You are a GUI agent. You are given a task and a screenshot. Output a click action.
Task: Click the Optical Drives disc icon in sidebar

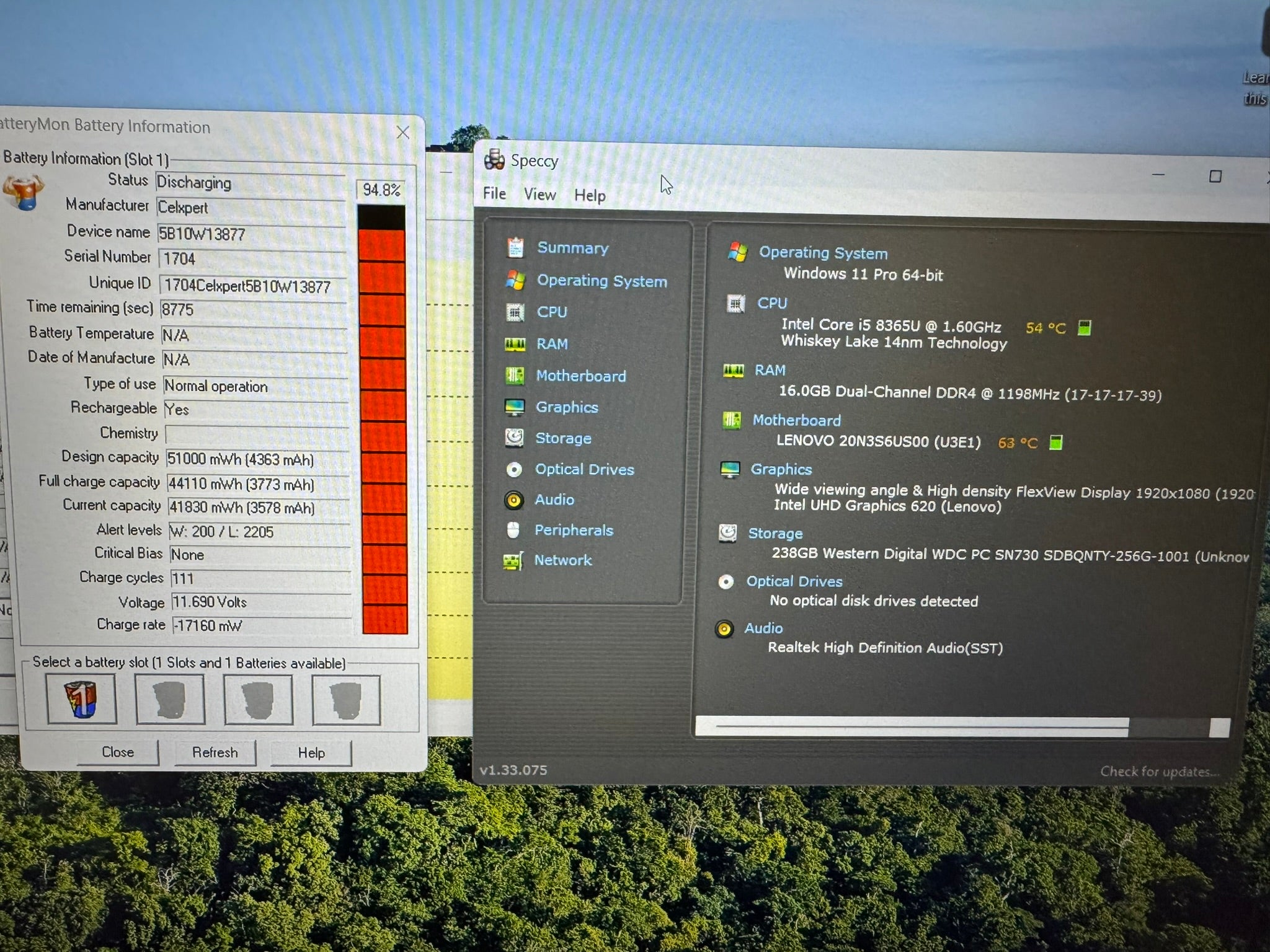tap(514, 469)
